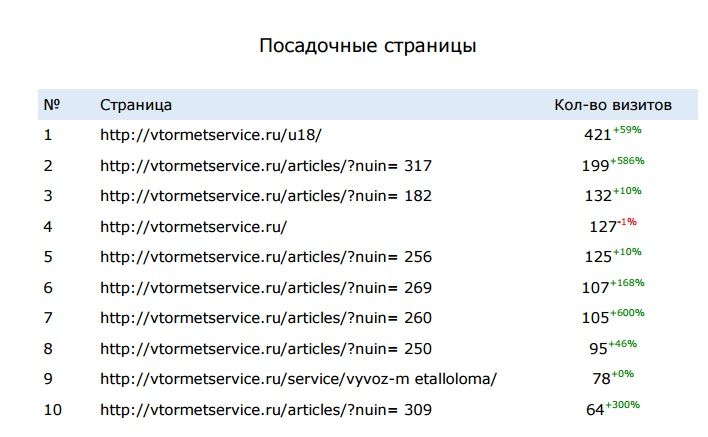Click the +600% change indicator
The height and width of the screenshot is (437, 708).
pos(628,313)
